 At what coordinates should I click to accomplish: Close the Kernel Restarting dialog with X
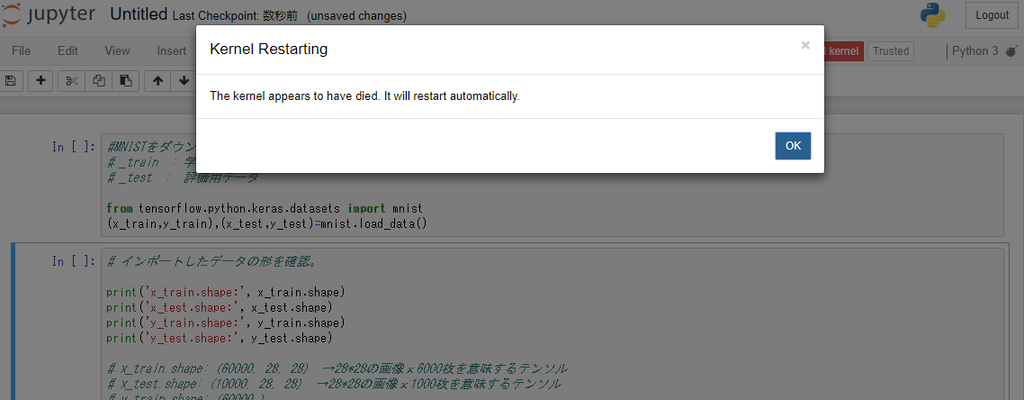pyautogui.click(x=805, y=45)
